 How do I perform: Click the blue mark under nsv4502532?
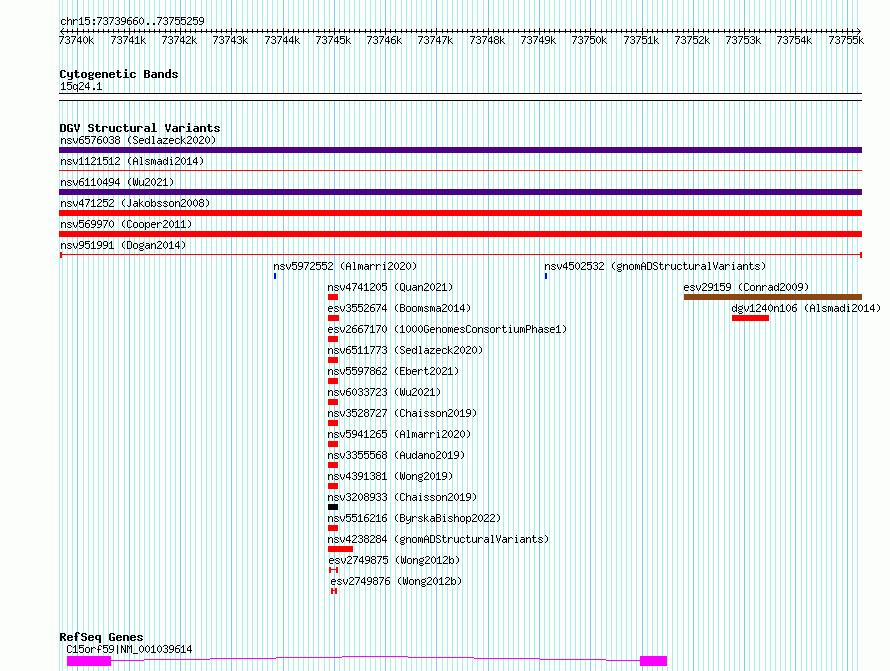click(x=546, y=276)
